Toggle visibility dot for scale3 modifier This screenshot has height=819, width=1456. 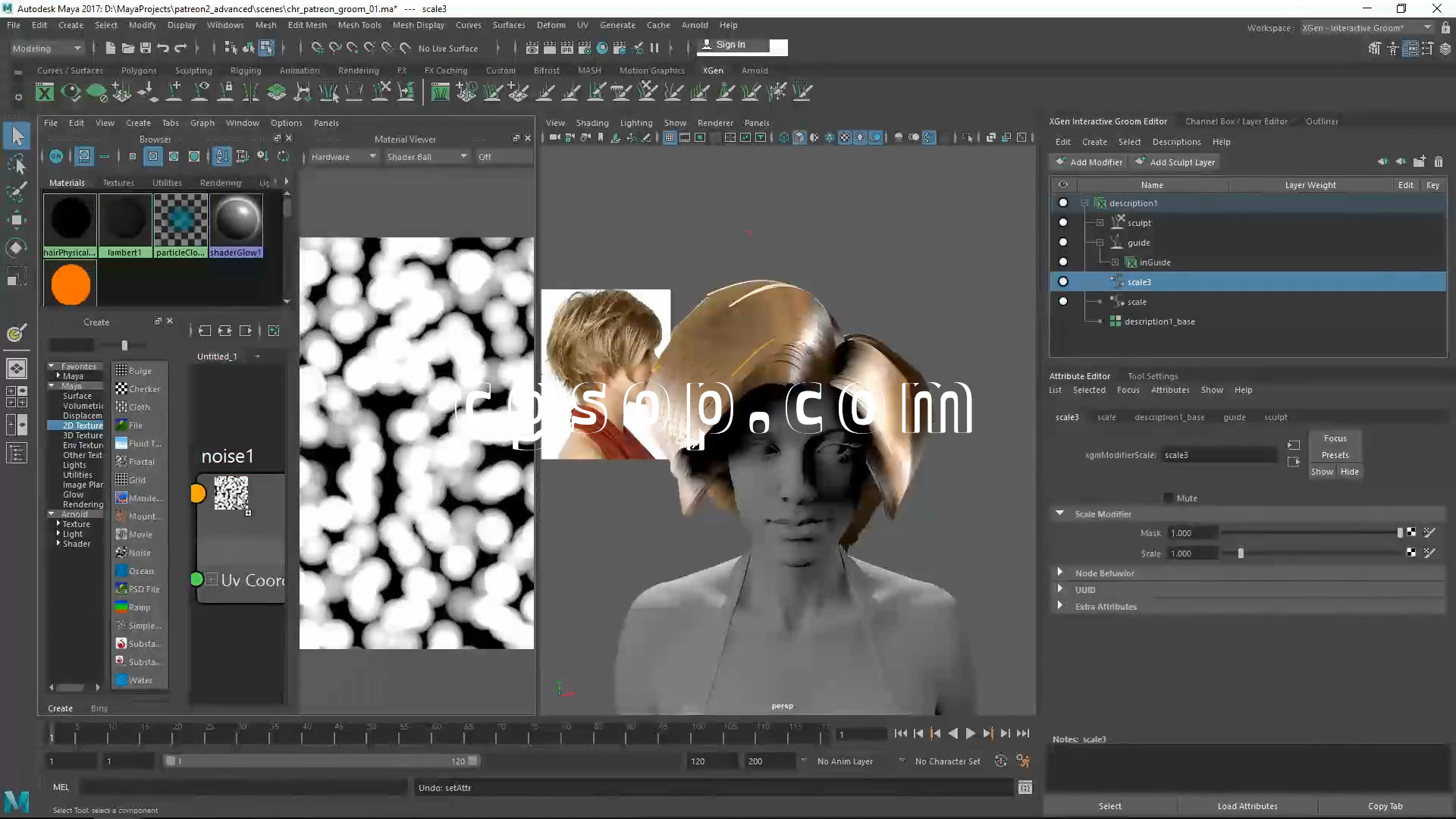1063,282
